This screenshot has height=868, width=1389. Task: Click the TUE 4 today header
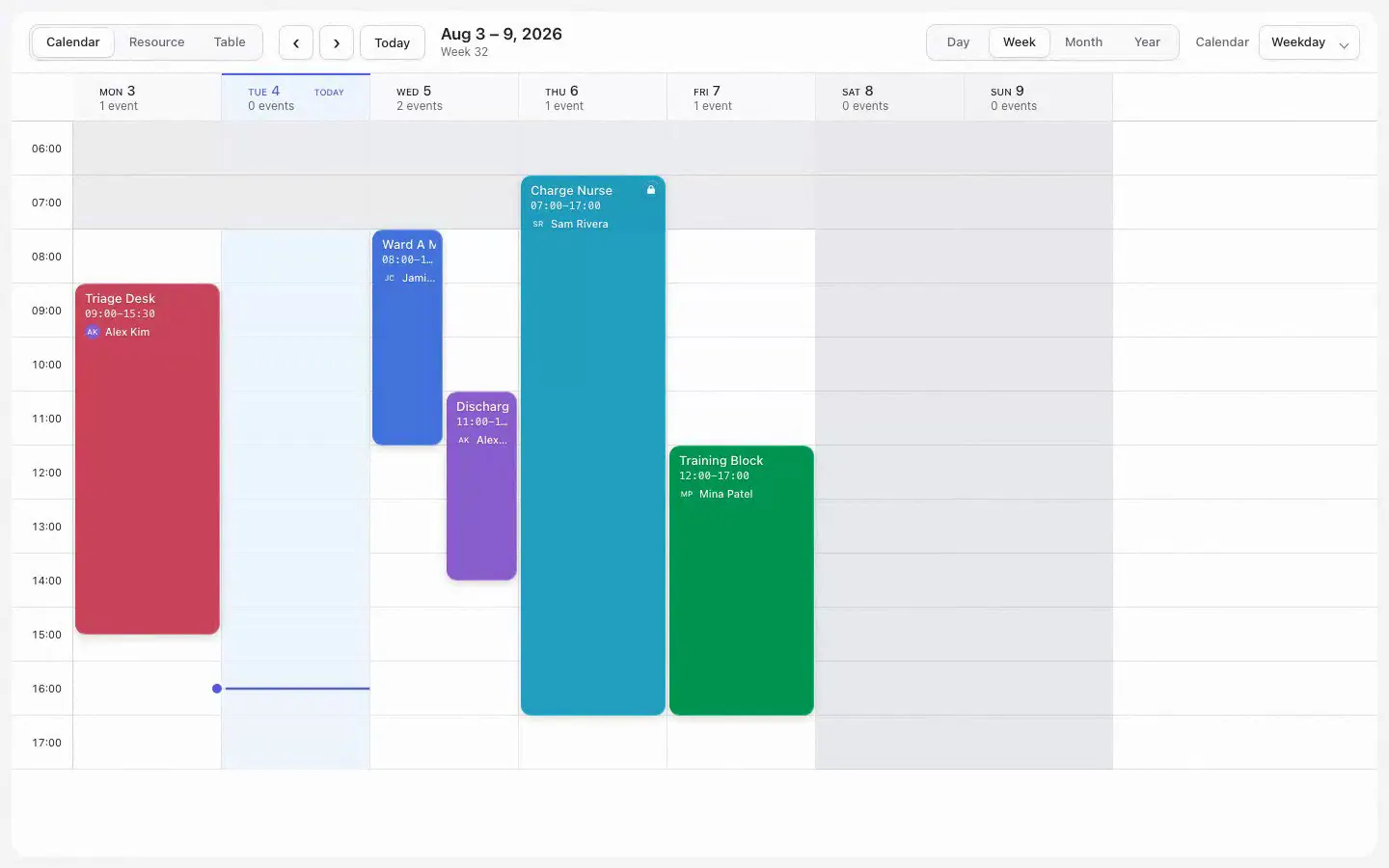click(296, 97)
